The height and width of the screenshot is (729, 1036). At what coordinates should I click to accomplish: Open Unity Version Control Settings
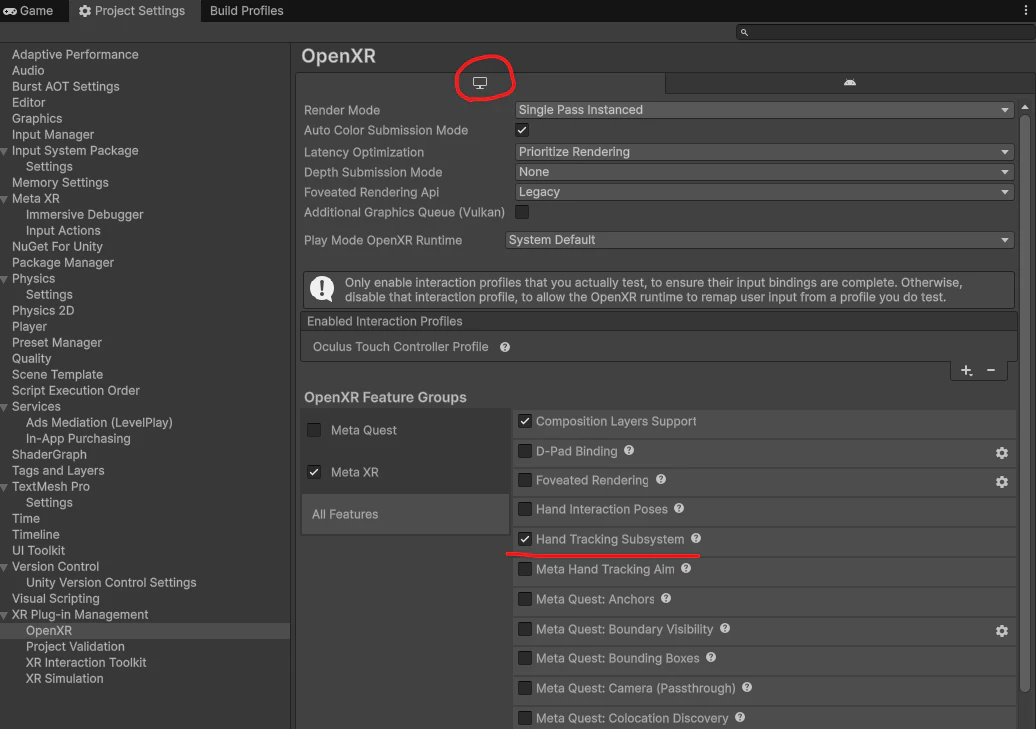110,582
